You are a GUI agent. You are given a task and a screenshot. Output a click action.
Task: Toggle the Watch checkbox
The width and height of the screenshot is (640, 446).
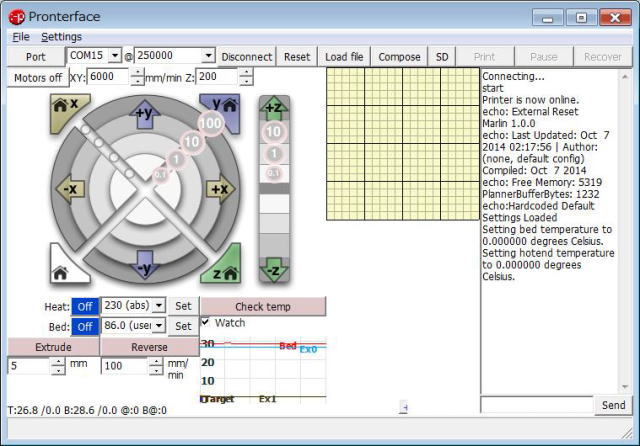tap(205, 322)
